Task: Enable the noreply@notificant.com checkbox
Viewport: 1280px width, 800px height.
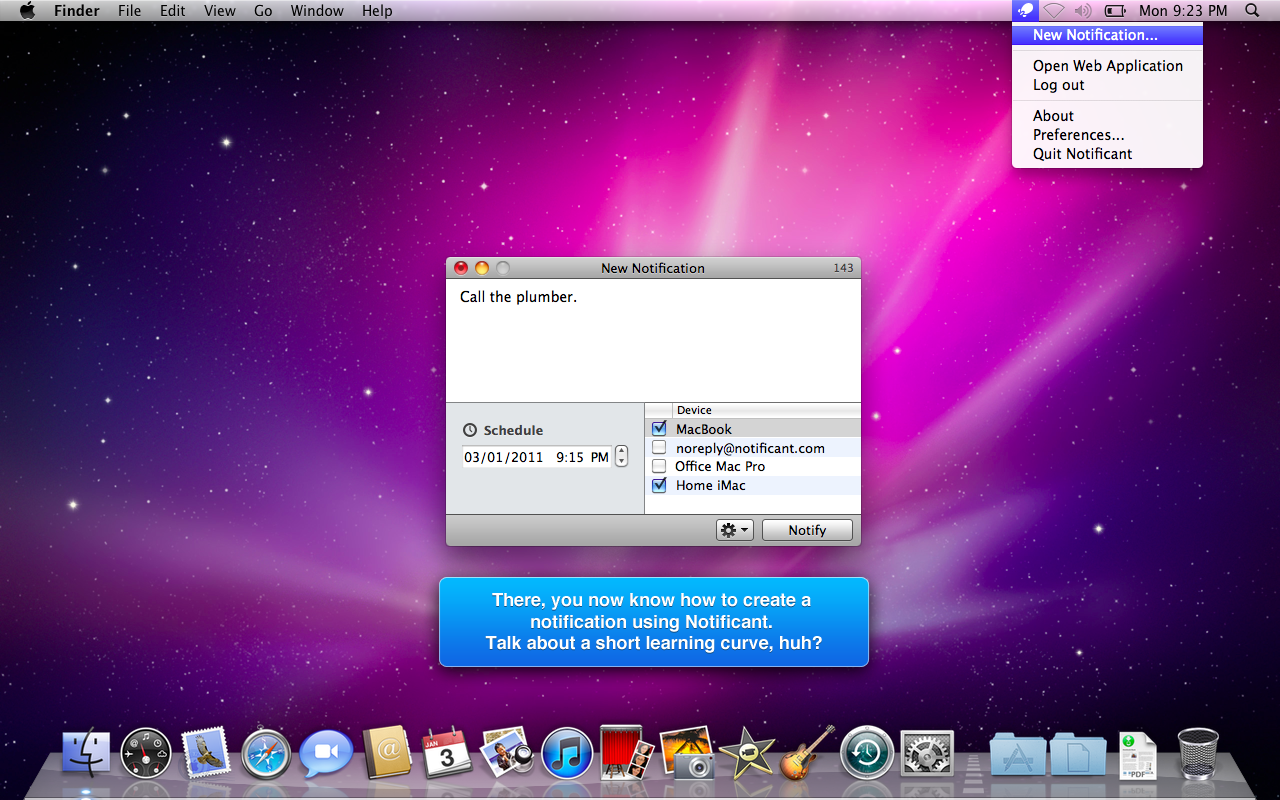Action: (x=659, y=448)
